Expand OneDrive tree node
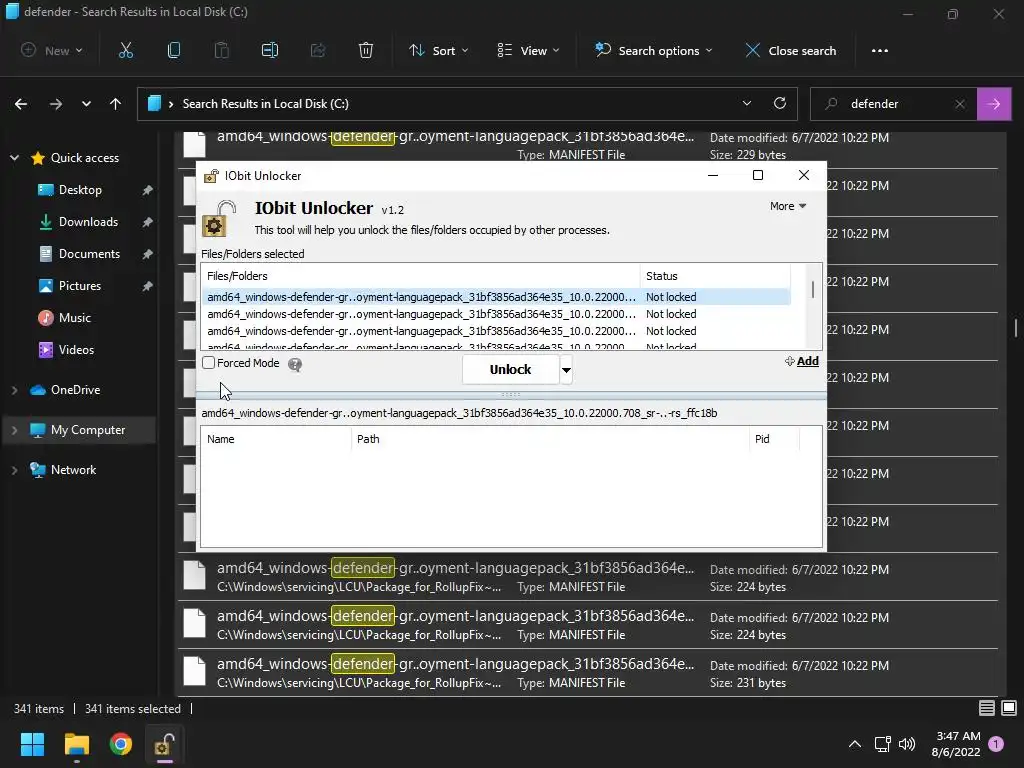Screen dimensions: 1024x768 [x=14, y=390]
